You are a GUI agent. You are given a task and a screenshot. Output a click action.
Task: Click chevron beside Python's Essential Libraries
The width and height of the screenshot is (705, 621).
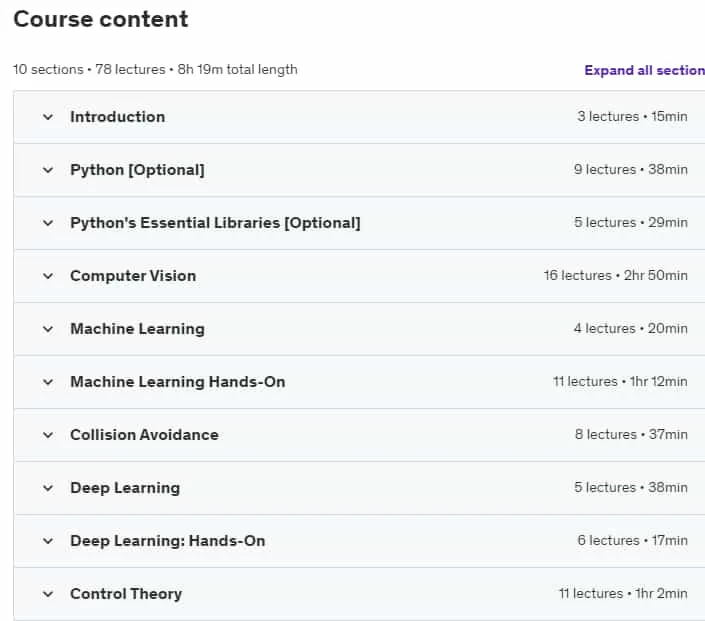48,223
